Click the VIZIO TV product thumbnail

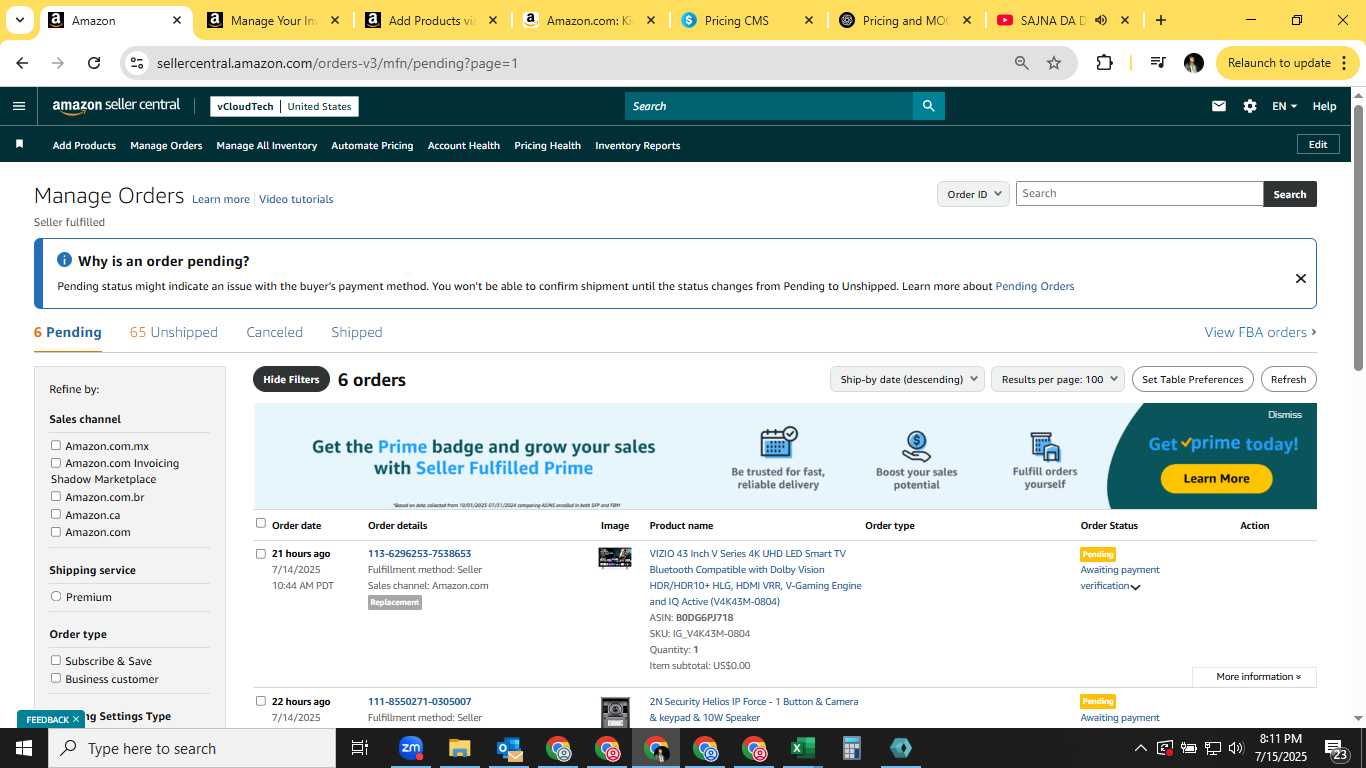pos(615,558)
